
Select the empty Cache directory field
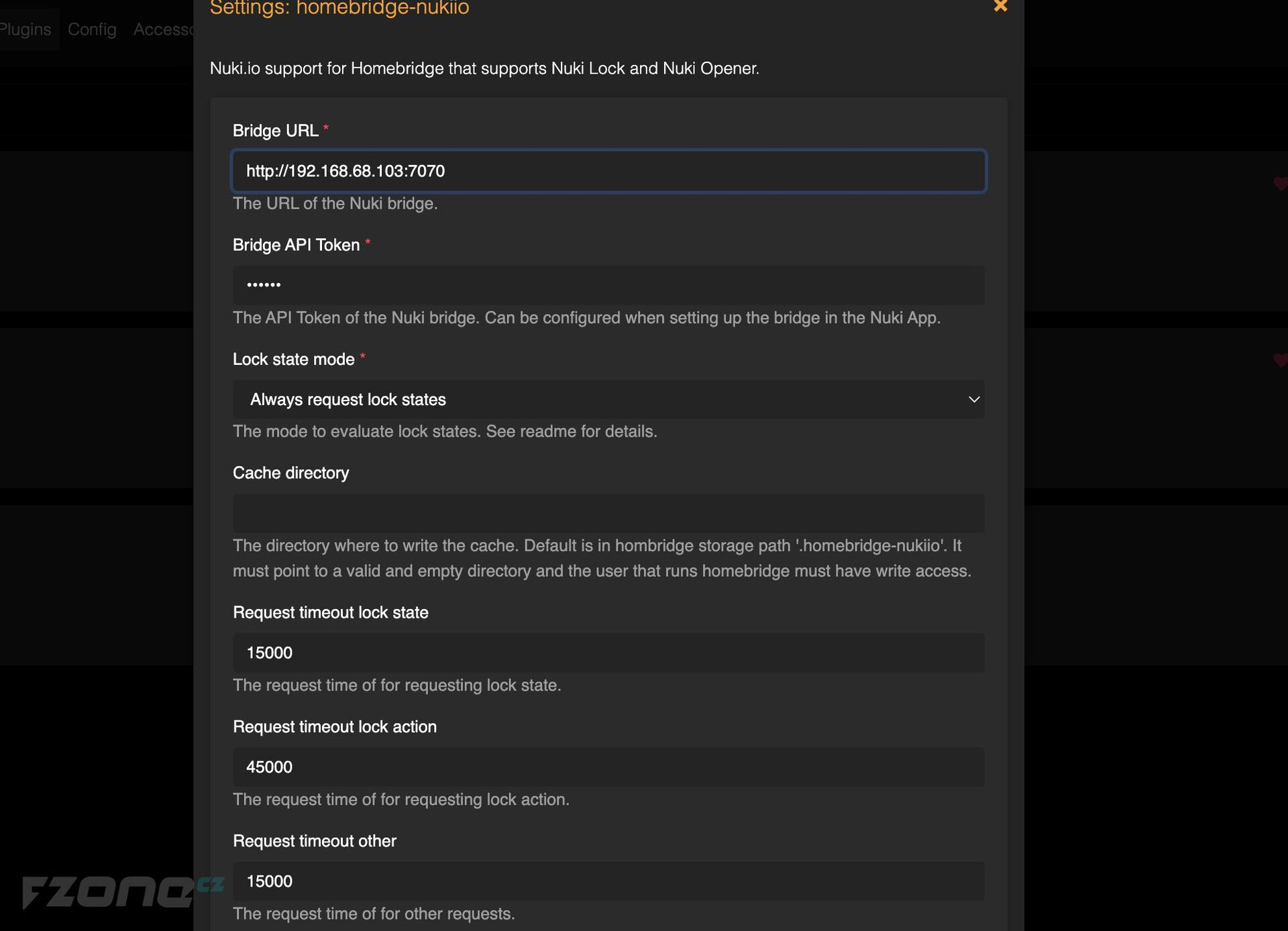pyautogui.click(x=608, y=513)
